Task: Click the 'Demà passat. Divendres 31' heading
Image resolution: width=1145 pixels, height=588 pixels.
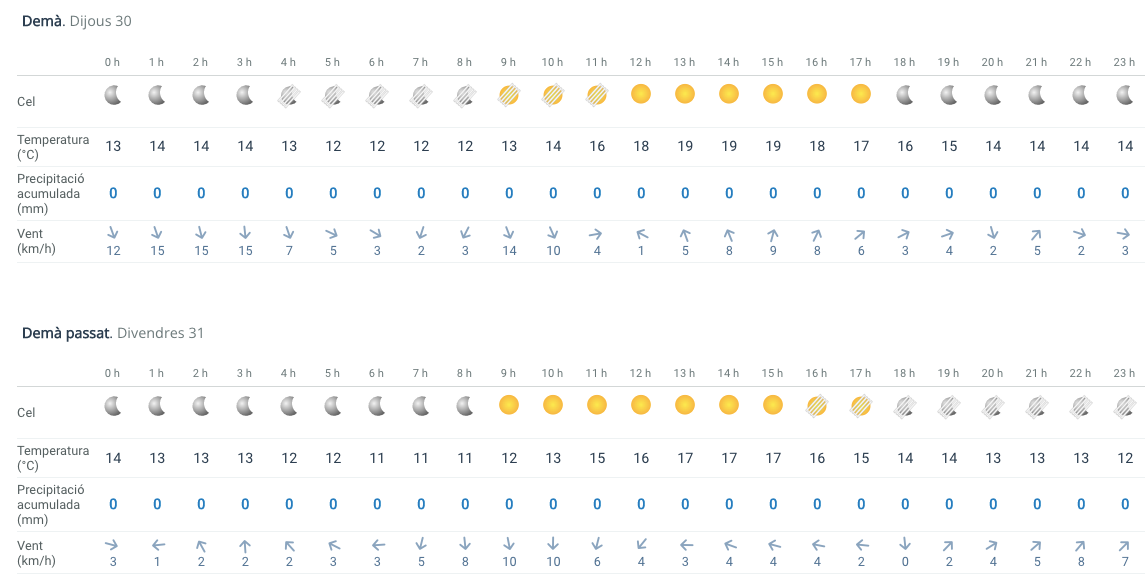Action: pos(113,332)
